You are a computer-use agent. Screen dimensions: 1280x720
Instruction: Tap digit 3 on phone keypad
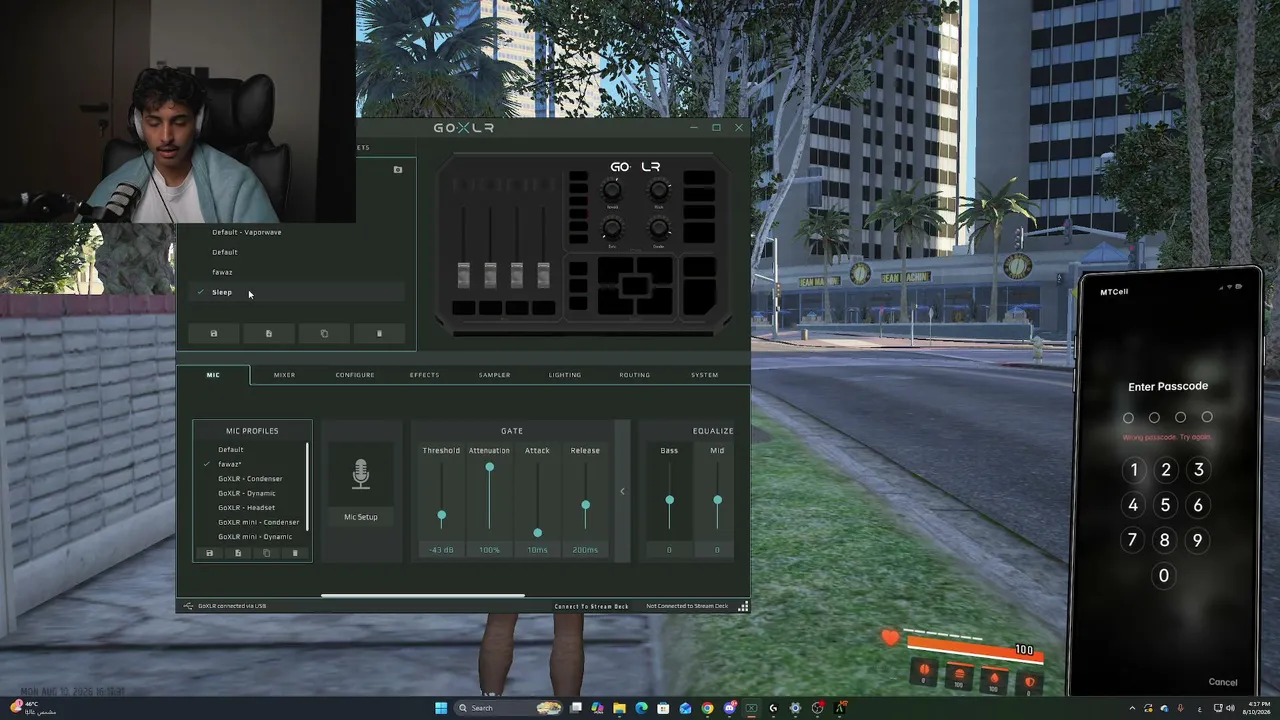(x=1198, y=470)
